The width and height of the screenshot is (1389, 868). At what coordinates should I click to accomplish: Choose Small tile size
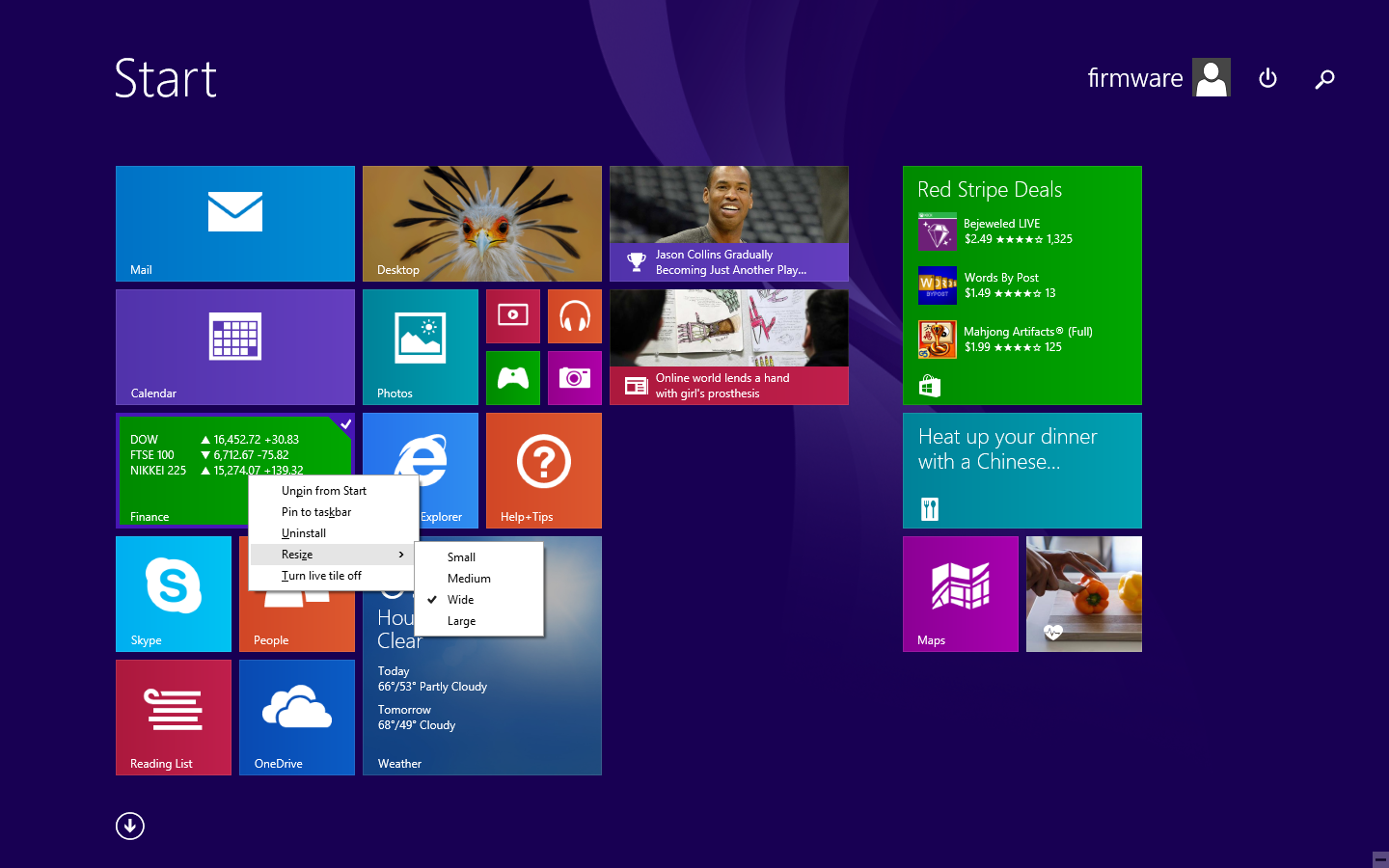click(479, 557)
